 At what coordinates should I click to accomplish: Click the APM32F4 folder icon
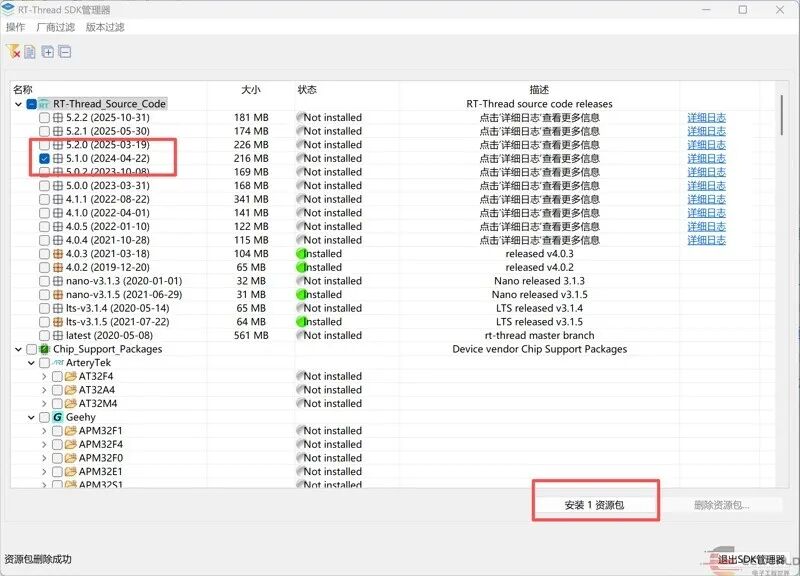click(70, 444)
